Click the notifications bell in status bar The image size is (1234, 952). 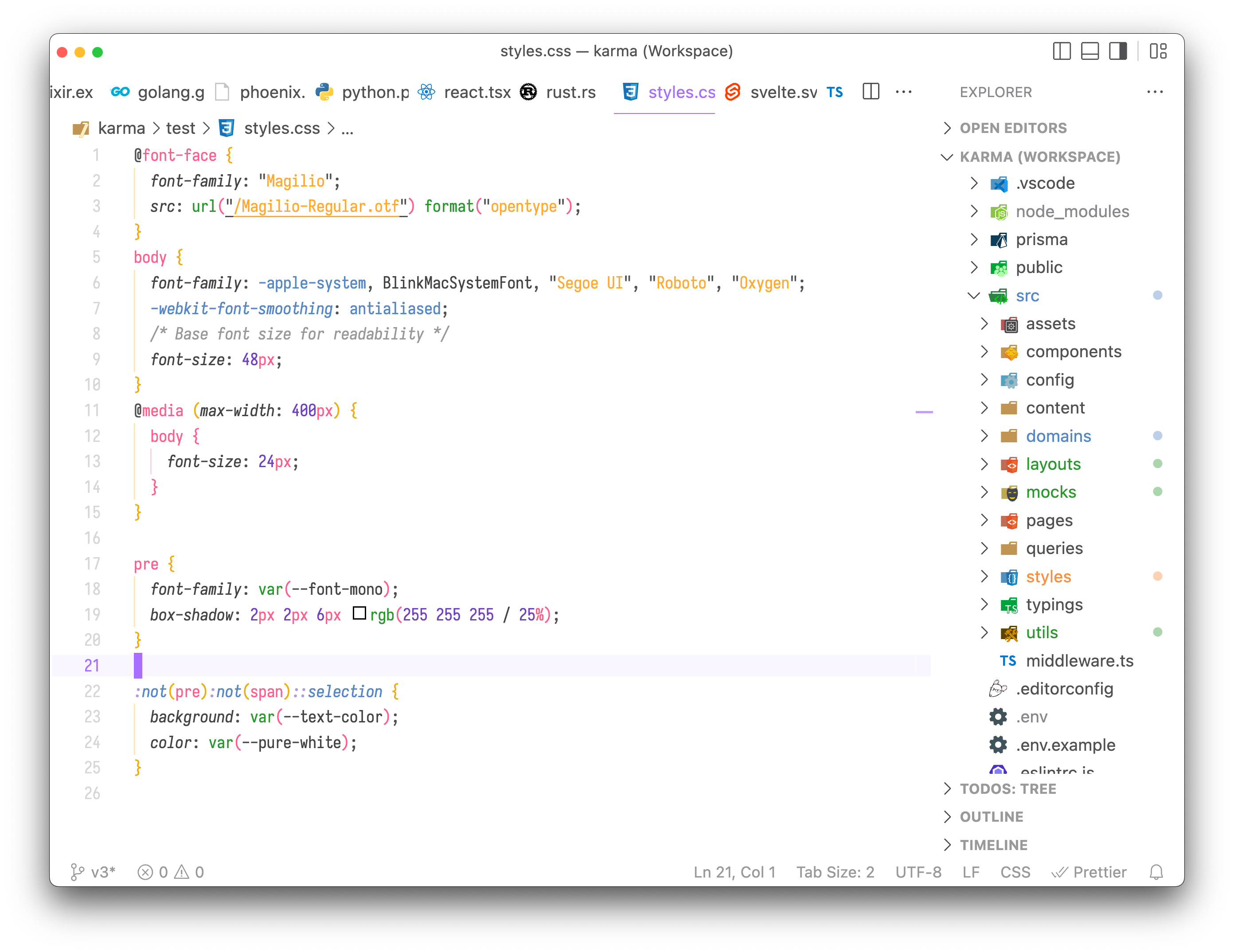click(1156, 872)
